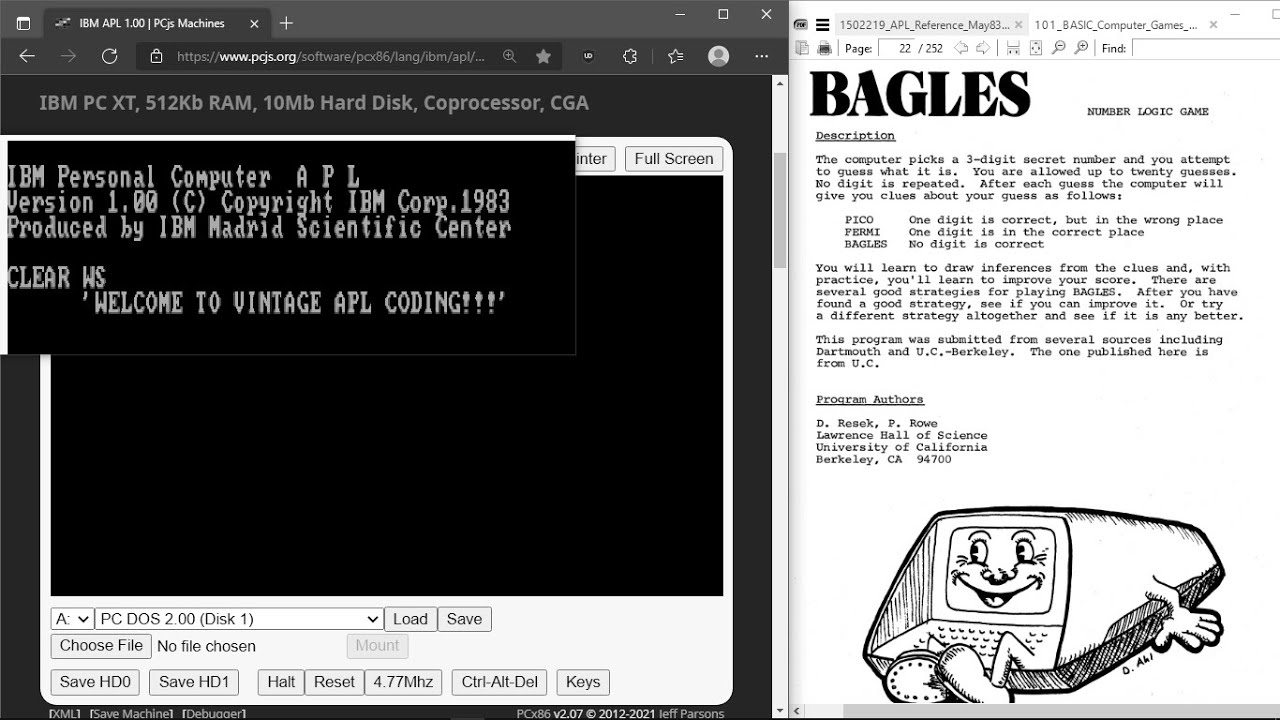
Task: Toggle the favorite star for this page
Action: click(x=543, y=56)
